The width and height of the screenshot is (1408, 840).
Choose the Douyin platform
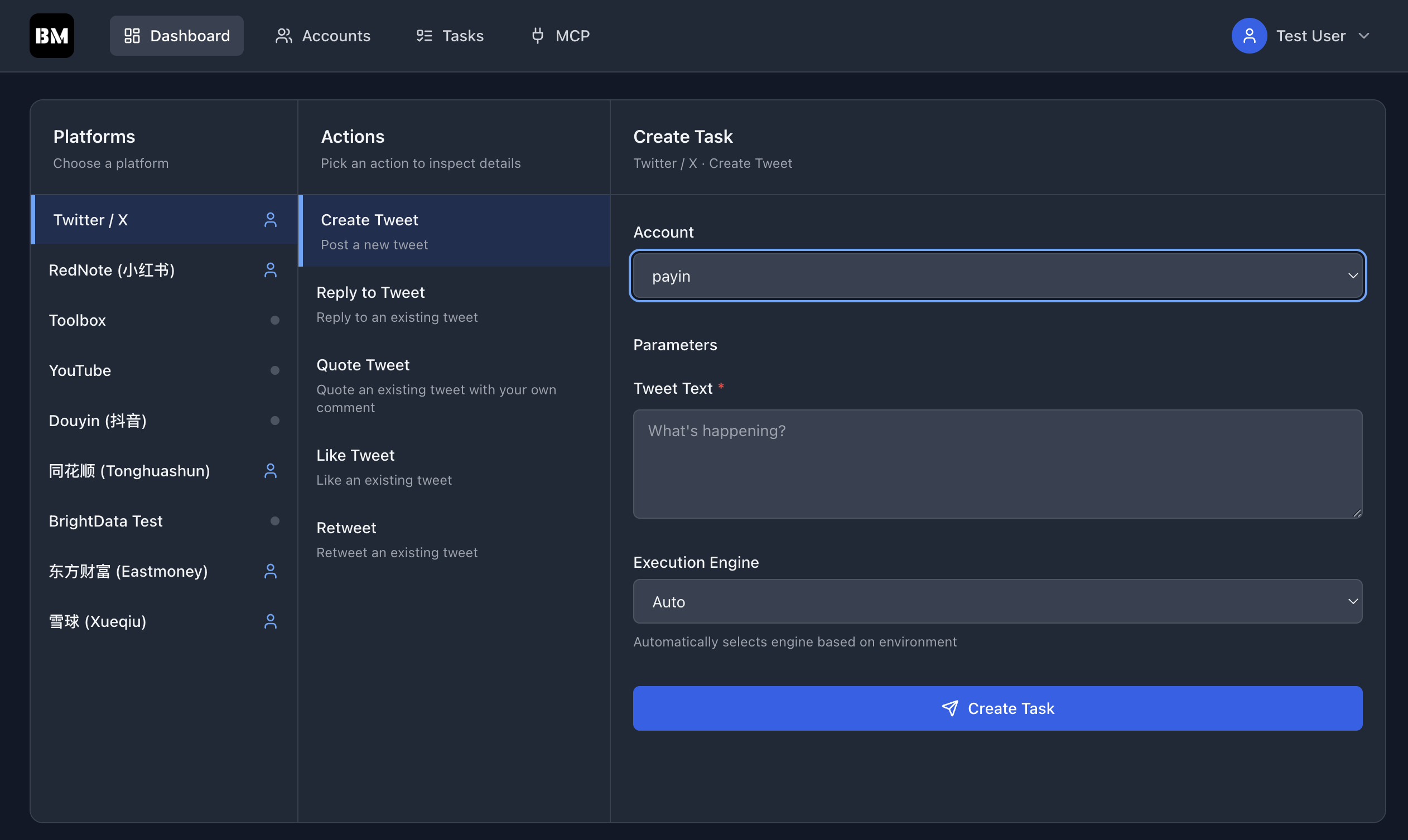[98, 421]
